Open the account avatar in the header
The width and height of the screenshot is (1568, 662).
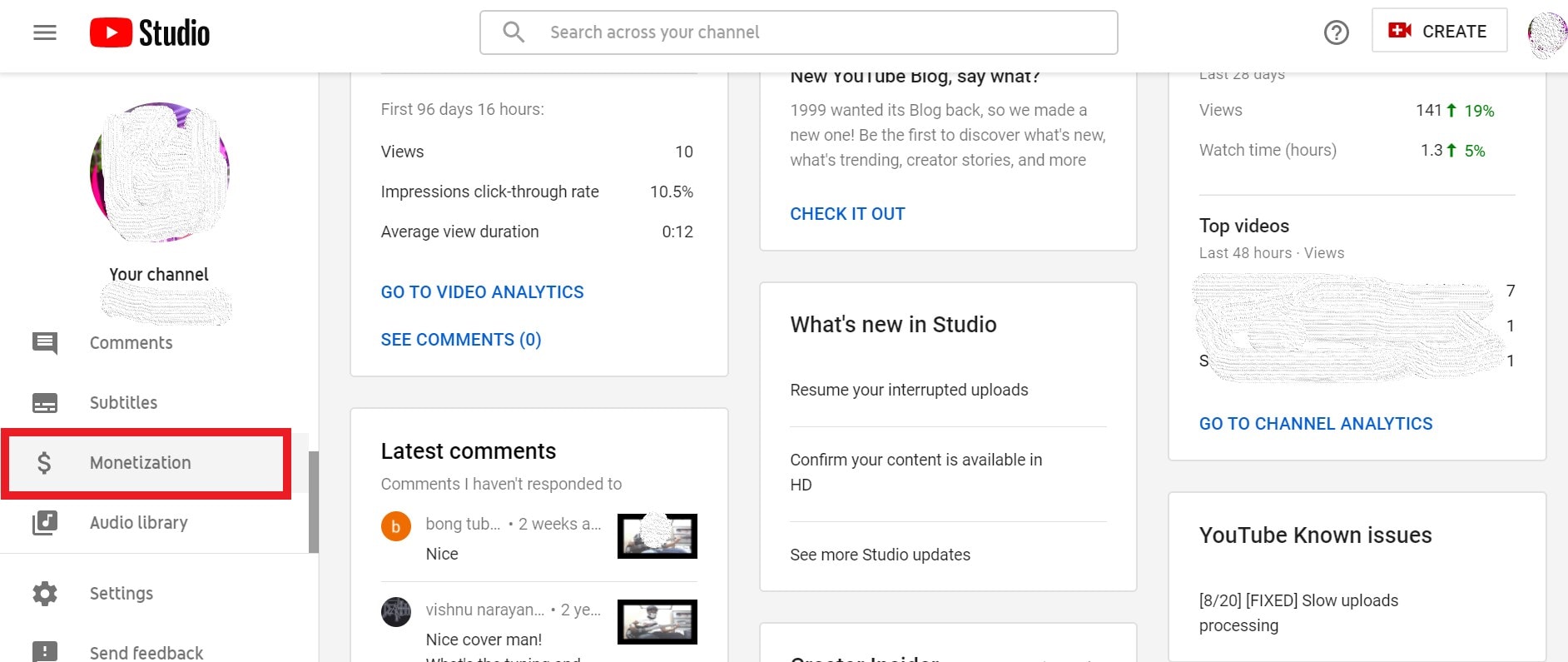coord(1547,34)
